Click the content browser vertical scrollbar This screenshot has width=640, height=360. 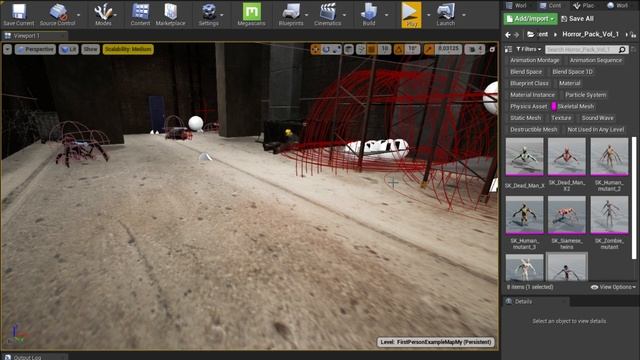pos(634,198)
